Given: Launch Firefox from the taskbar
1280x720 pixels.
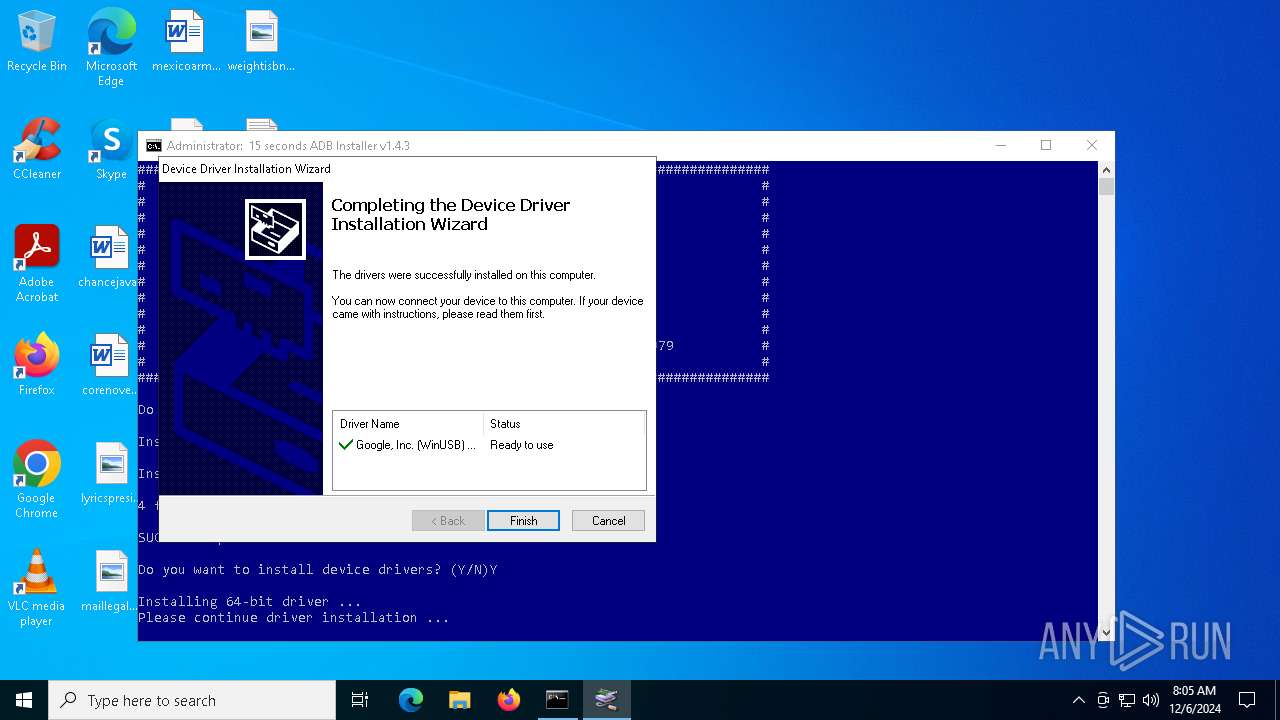Looking at the screenshot, I should (508, 700).
